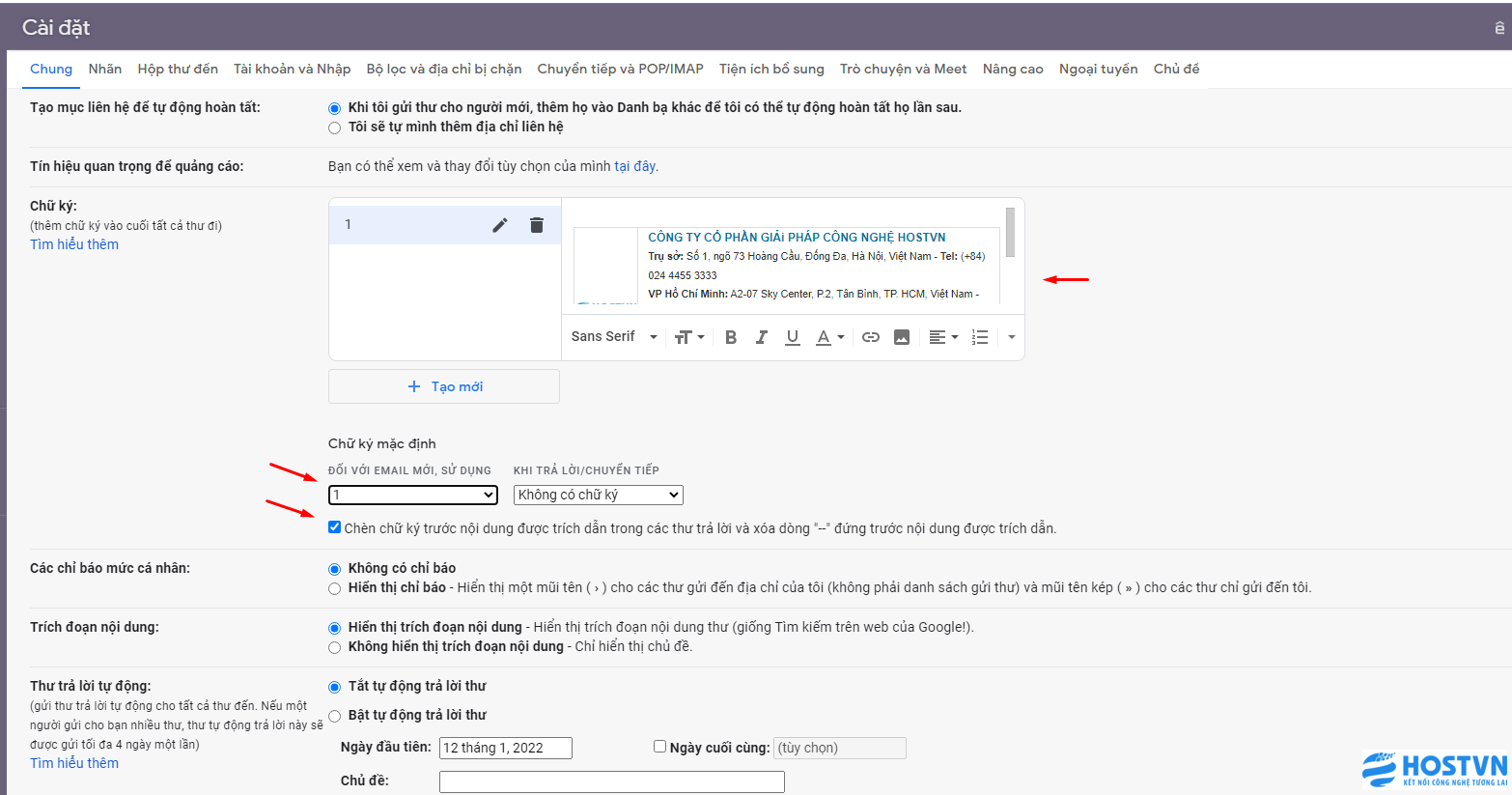Viewport: 1512px width, 795px height.
Task: Switch to the Chung tab
Action: pos(51,69)
